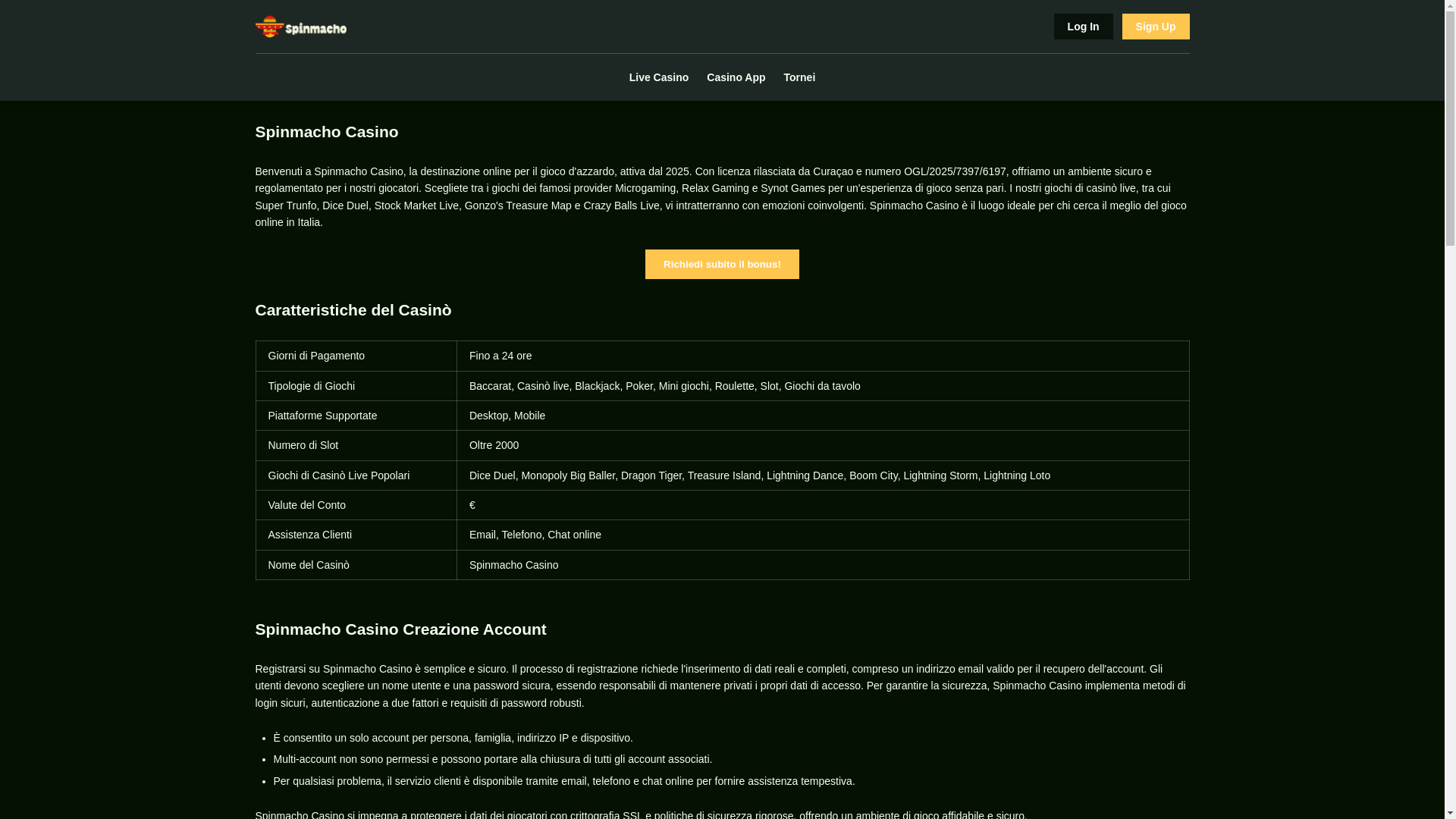Viewport: 1456px width, 819px height.
Task: Click the Registrarsi su Spinmacho Casino paragraph
Action: point(722,686)
